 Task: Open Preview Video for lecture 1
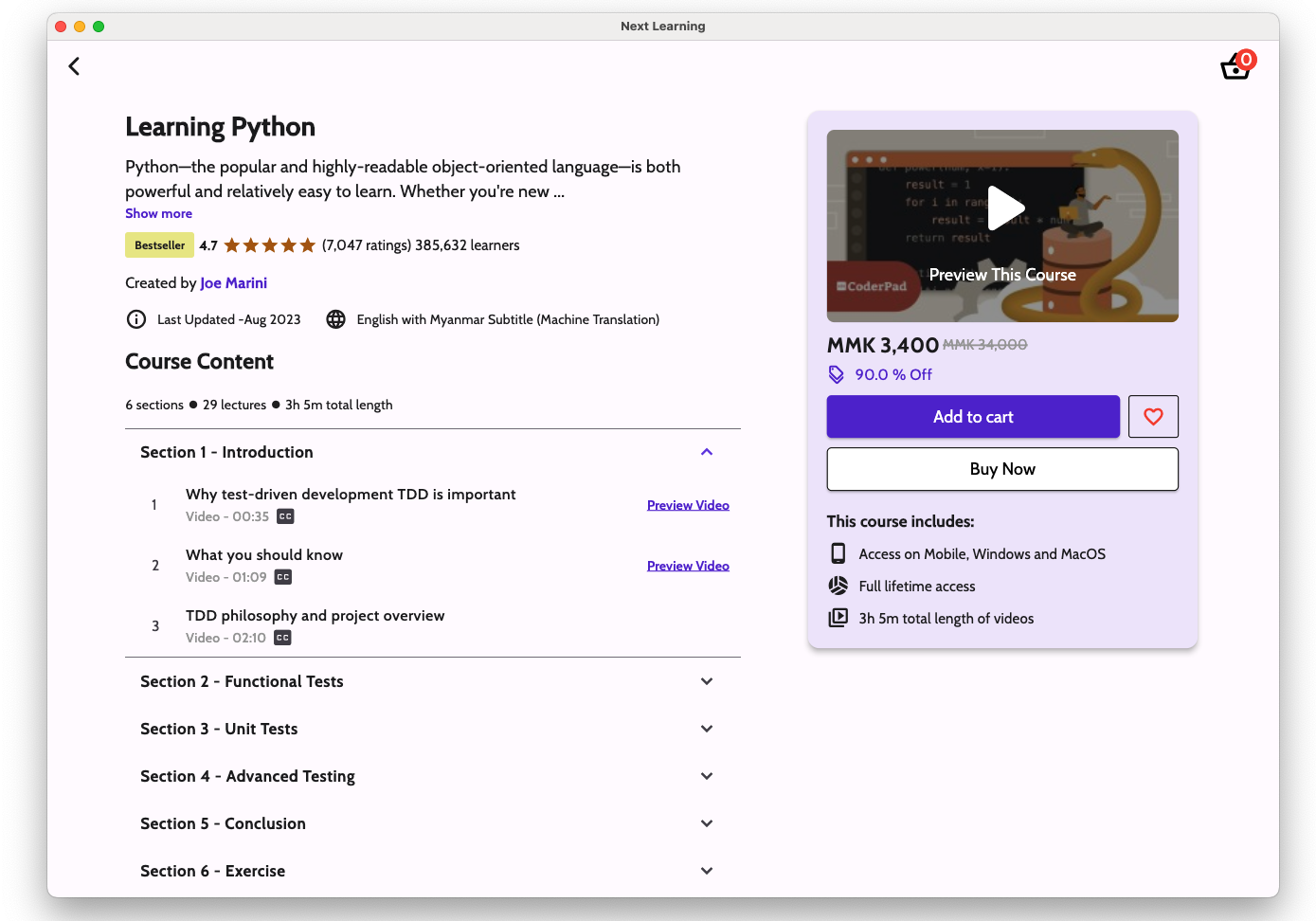(688, 505)
